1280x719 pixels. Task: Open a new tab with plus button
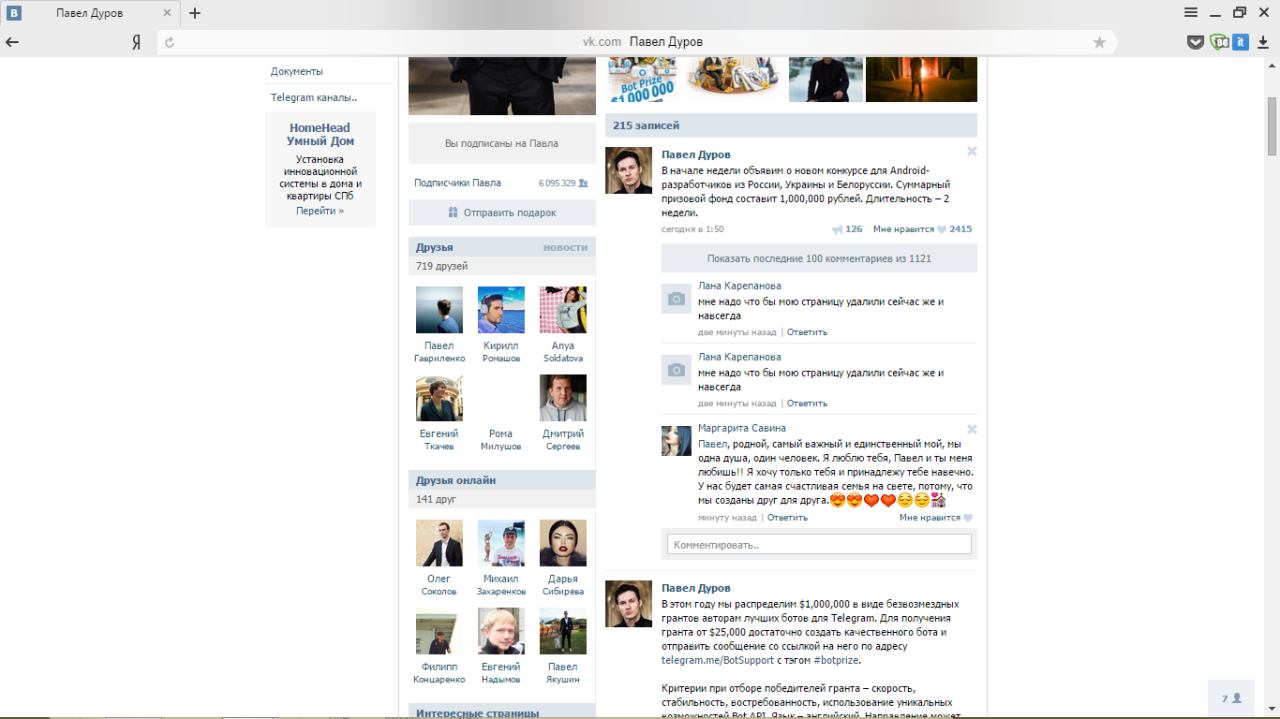click(195, 13)
